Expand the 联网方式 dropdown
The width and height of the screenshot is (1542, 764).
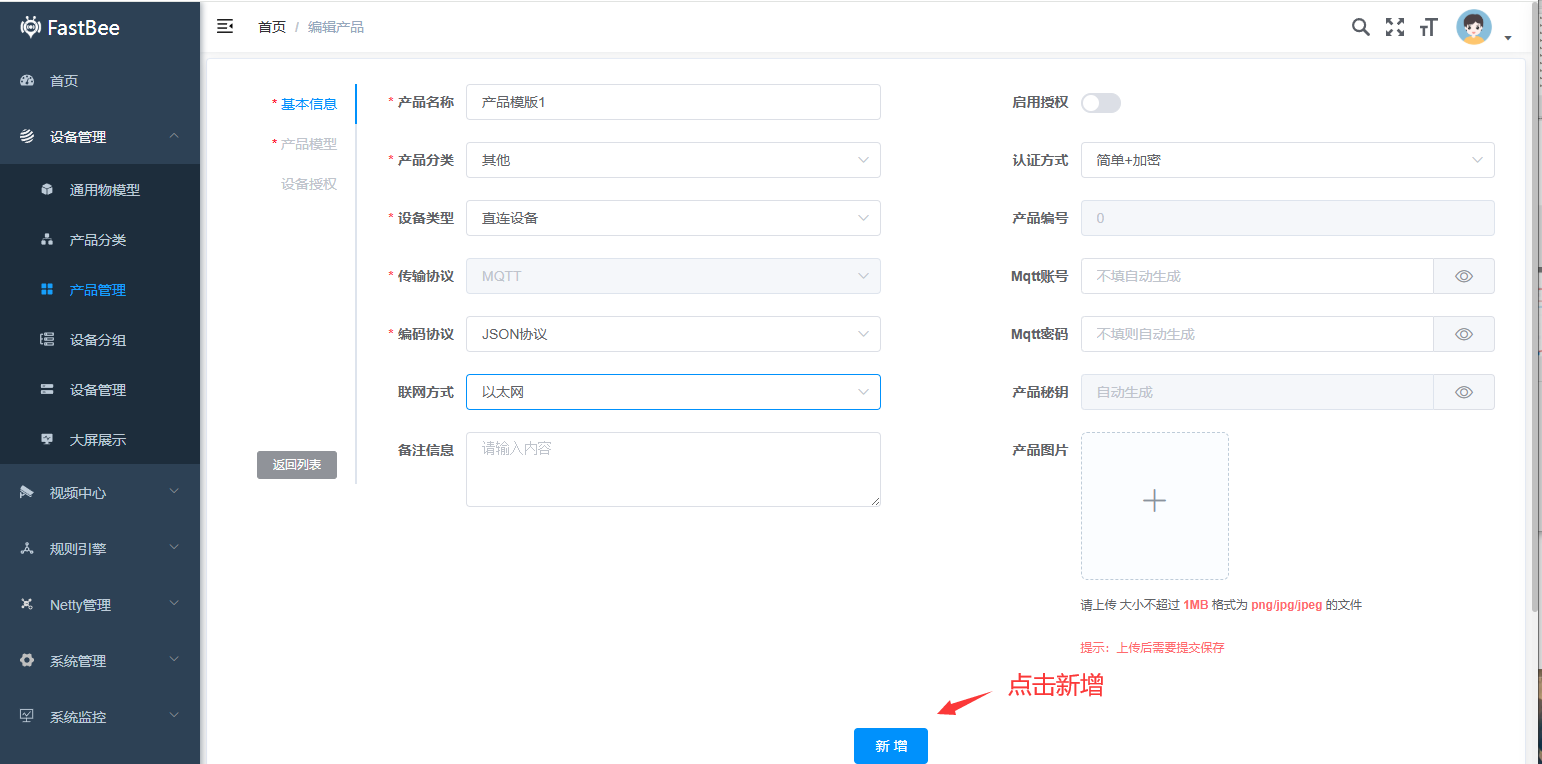pos(673,392)
